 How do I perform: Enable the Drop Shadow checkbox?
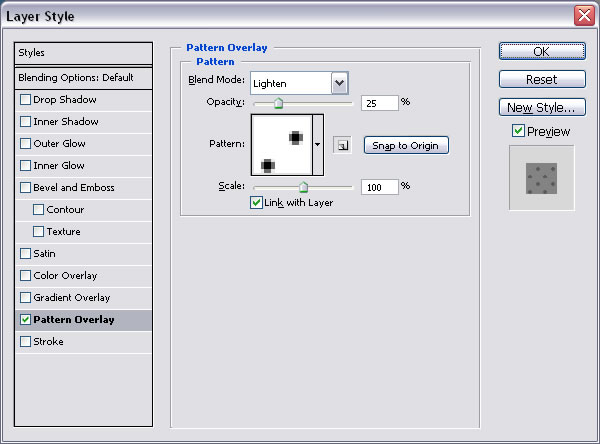pyautogui.click(x=25, y=100)
